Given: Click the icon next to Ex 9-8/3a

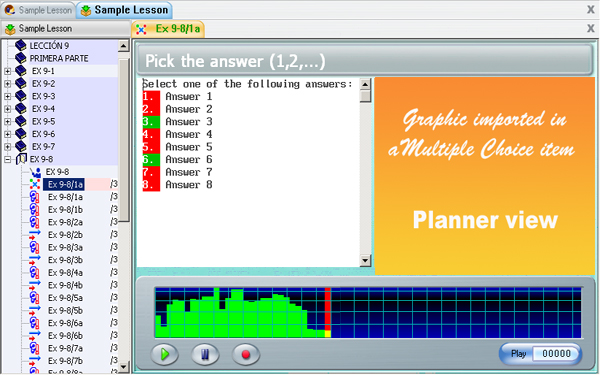Looking at the screenshot, I should coord(34,248).
